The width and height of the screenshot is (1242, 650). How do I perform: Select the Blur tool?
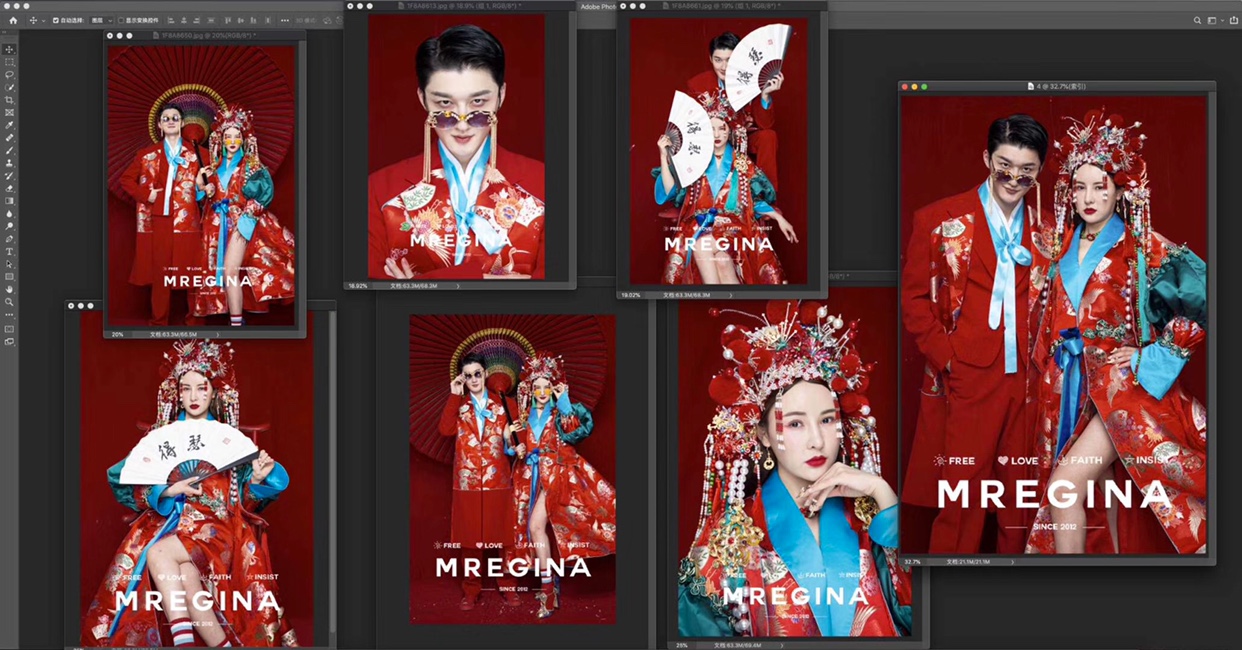coord(9,213)
